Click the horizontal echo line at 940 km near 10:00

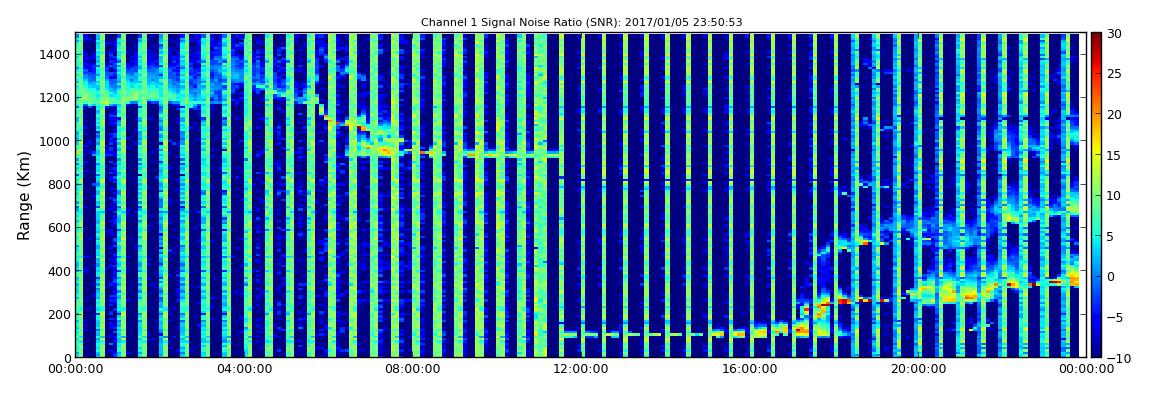click(513, 155)
